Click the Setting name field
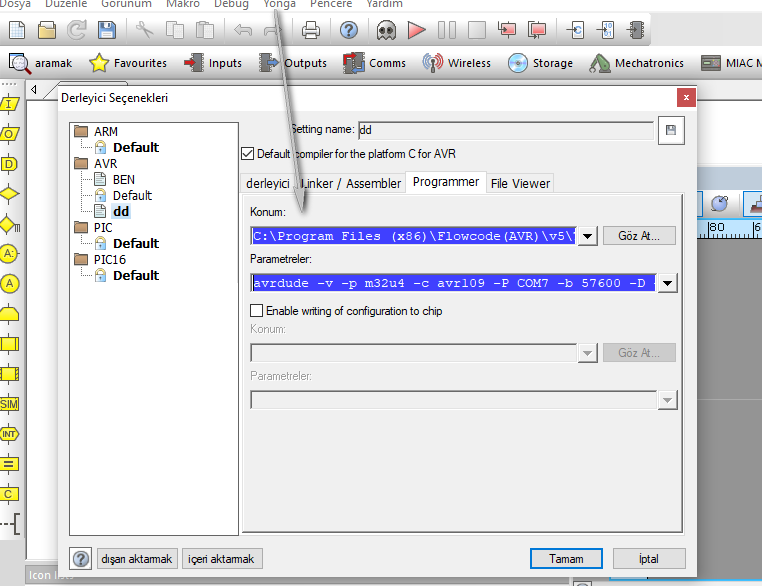The width and height of the screenshot is (762, 586). (x=505, y=130)
